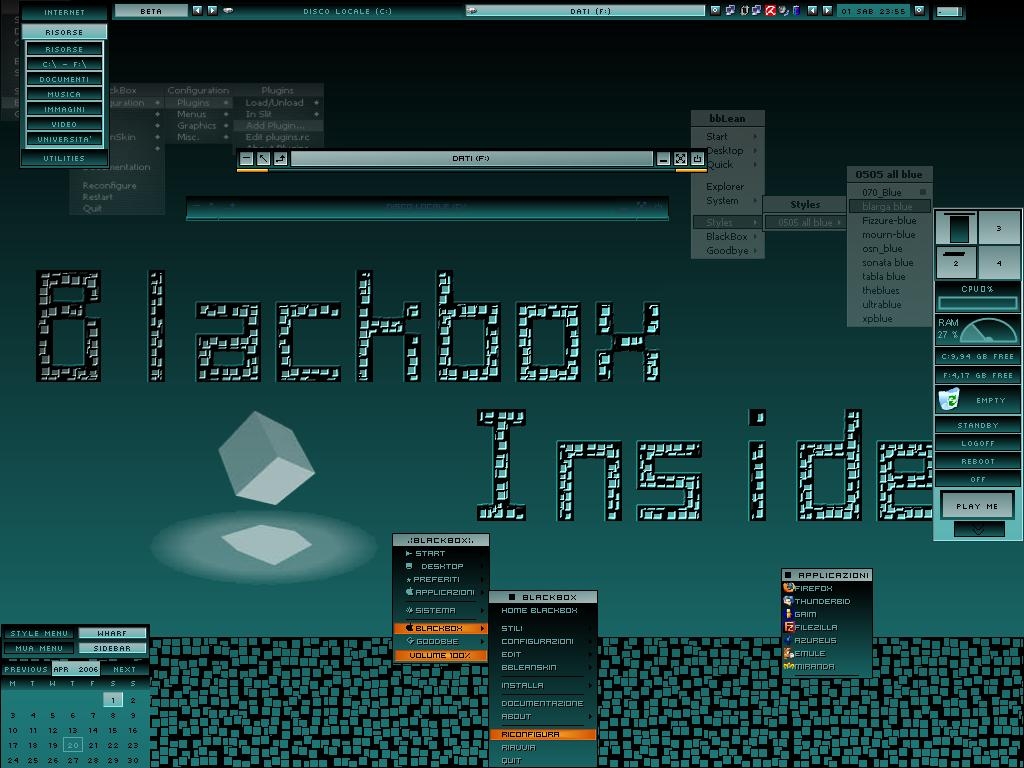Expand the Applicazioni entry in Blackbox menu
The width and height of the screenshot is (1024, 768).
pyautogui.click(x=441, y=592)
